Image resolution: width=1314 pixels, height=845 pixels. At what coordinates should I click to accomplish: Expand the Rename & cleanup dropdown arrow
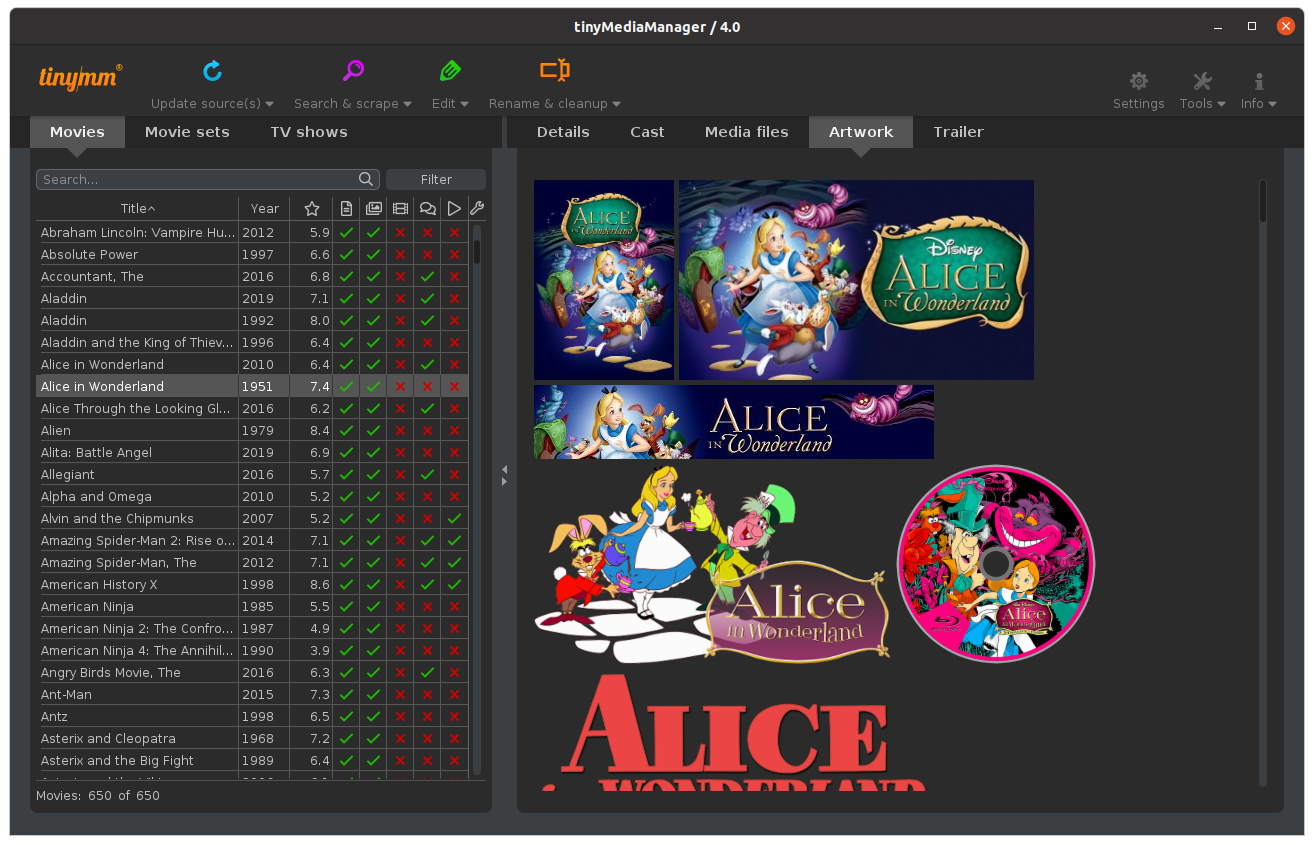616,104
